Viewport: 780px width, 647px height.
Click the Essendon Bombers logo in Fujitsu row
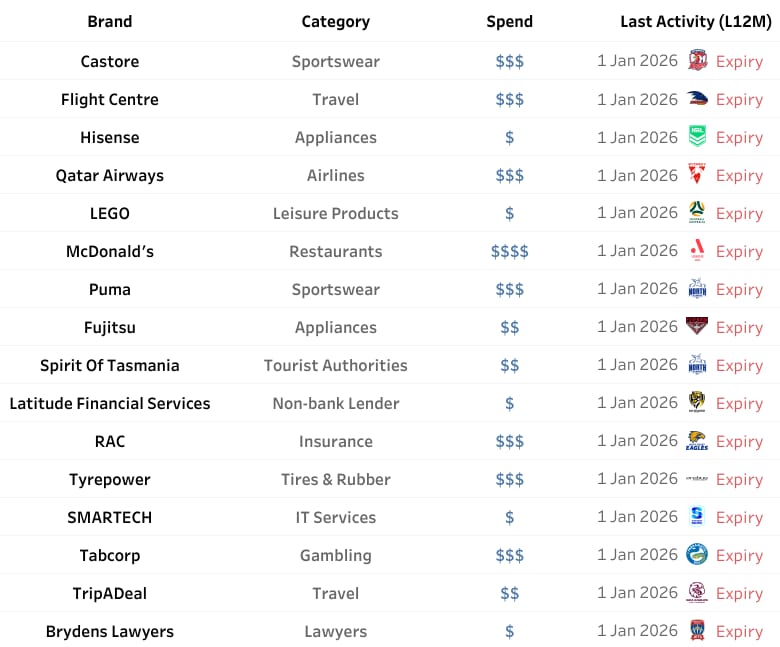(697, 326)
